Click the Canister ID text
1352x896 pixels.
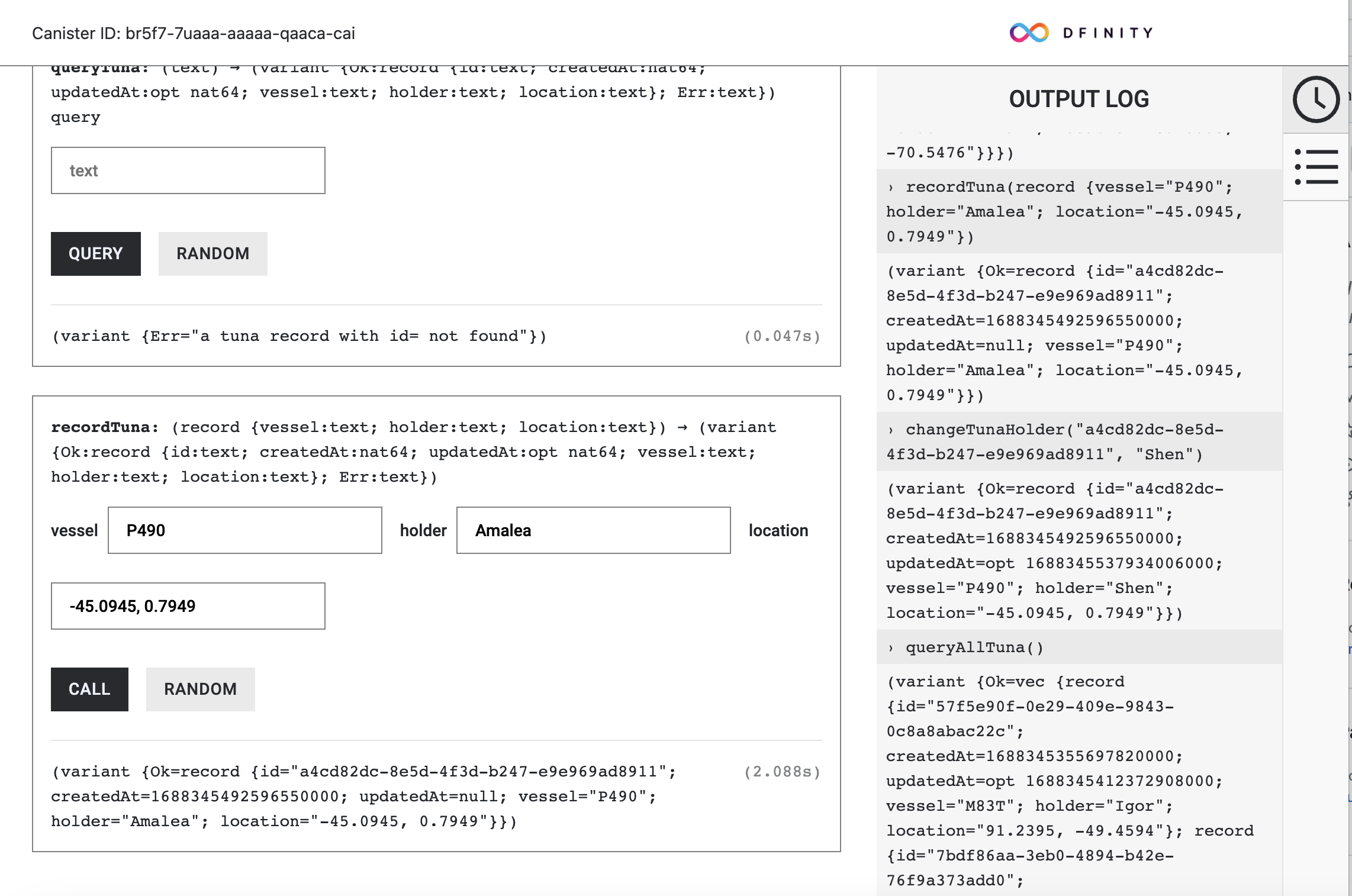[193, 33]
